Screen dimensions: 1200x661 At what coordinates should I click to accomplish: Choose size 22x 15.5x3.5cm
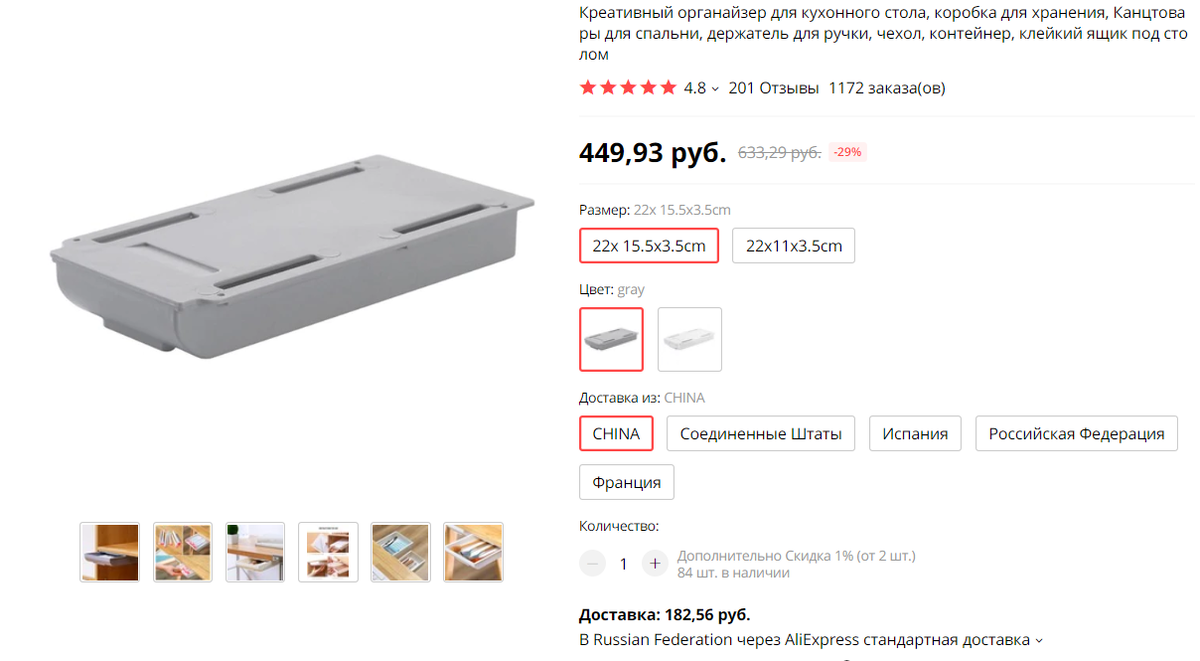pos(649,246)
